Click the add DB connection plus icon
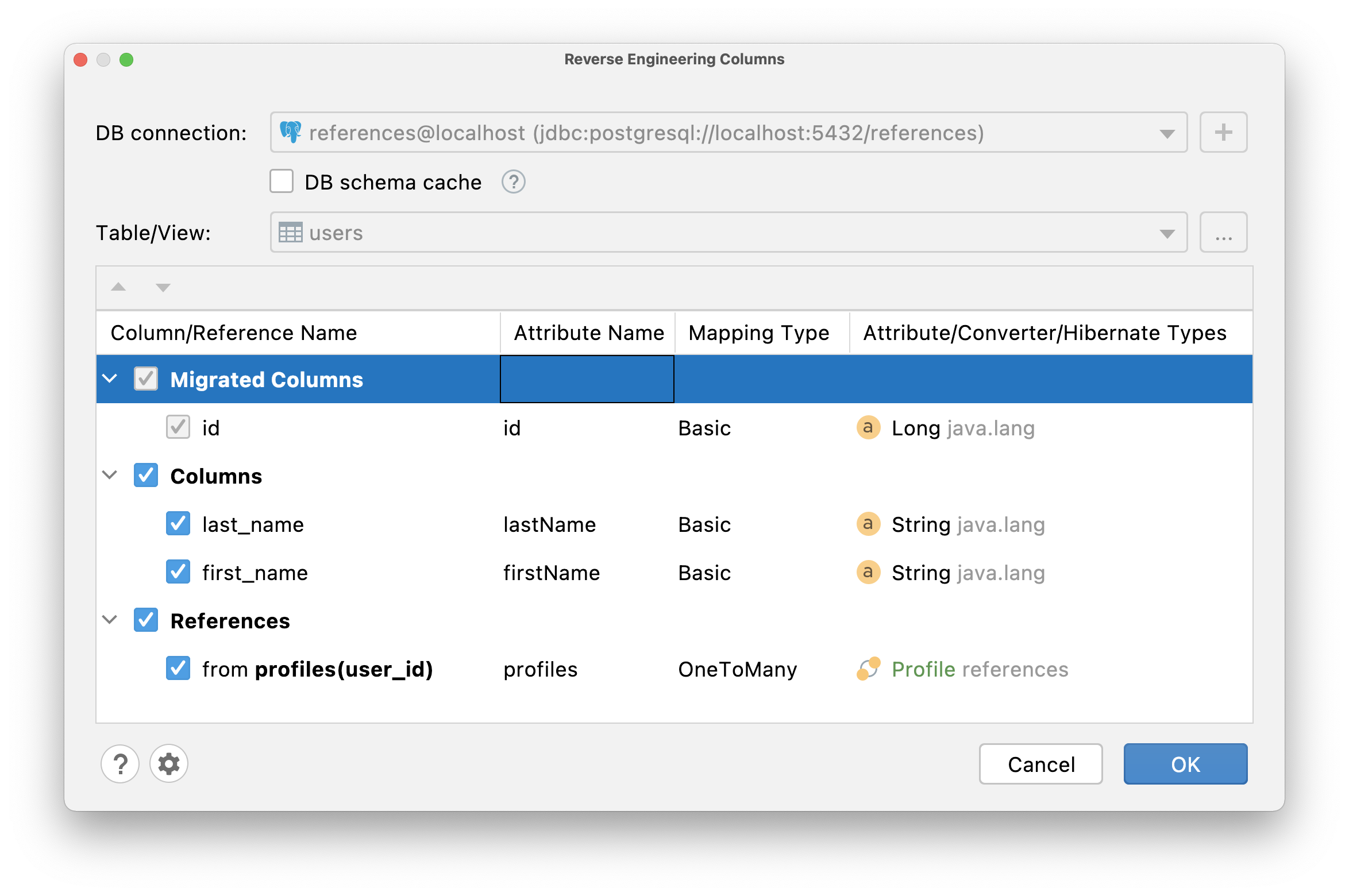 (1223, 133)
